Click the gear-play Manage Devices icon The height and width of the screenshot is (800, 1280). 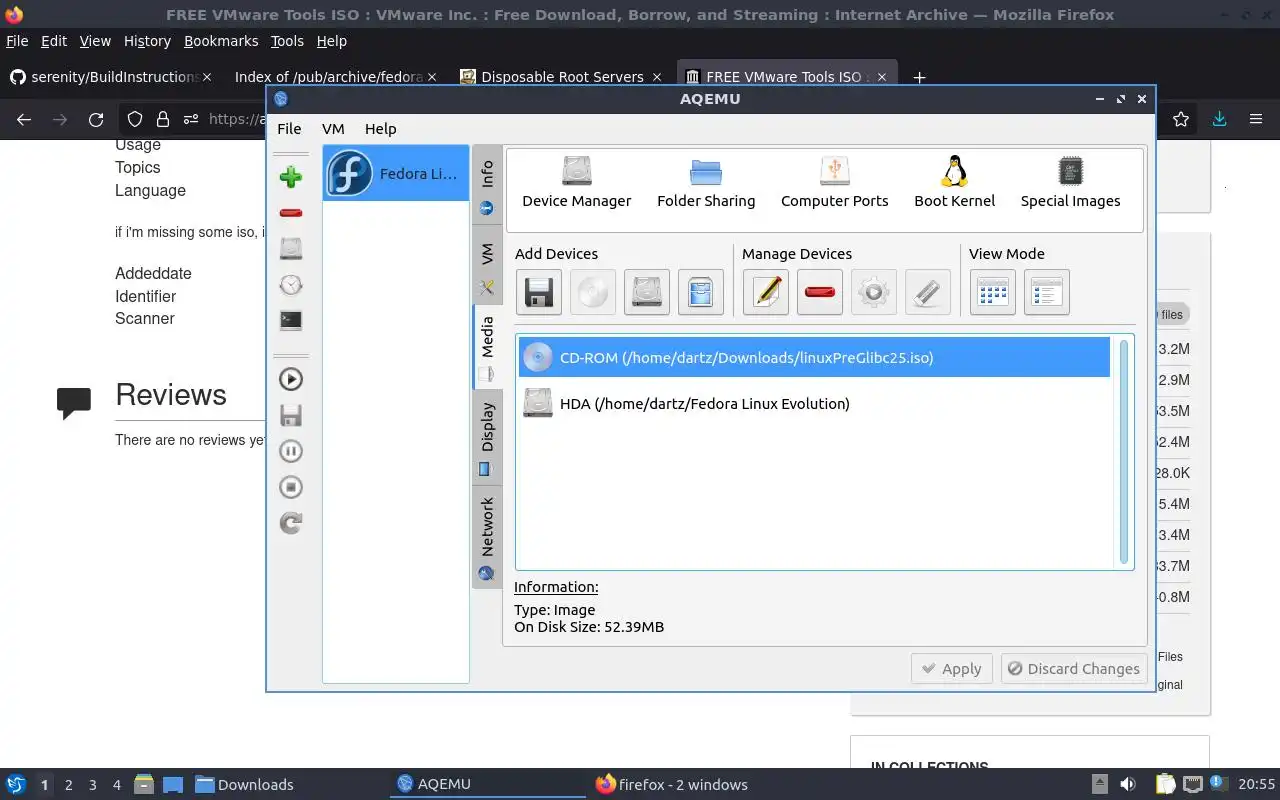tap(874, 292)
